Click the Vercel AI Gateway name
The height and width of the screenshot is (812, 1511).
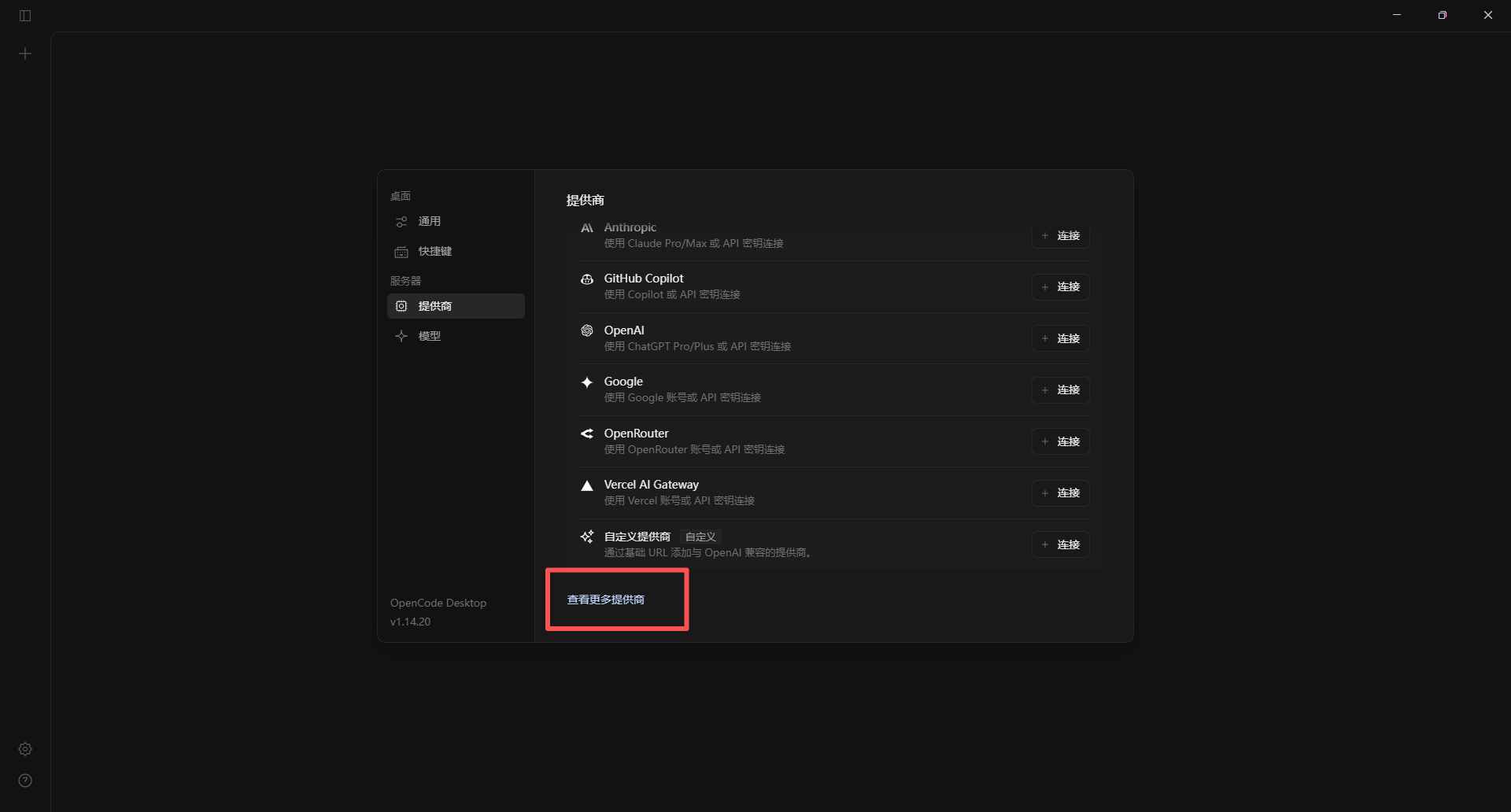click(651, 485)
